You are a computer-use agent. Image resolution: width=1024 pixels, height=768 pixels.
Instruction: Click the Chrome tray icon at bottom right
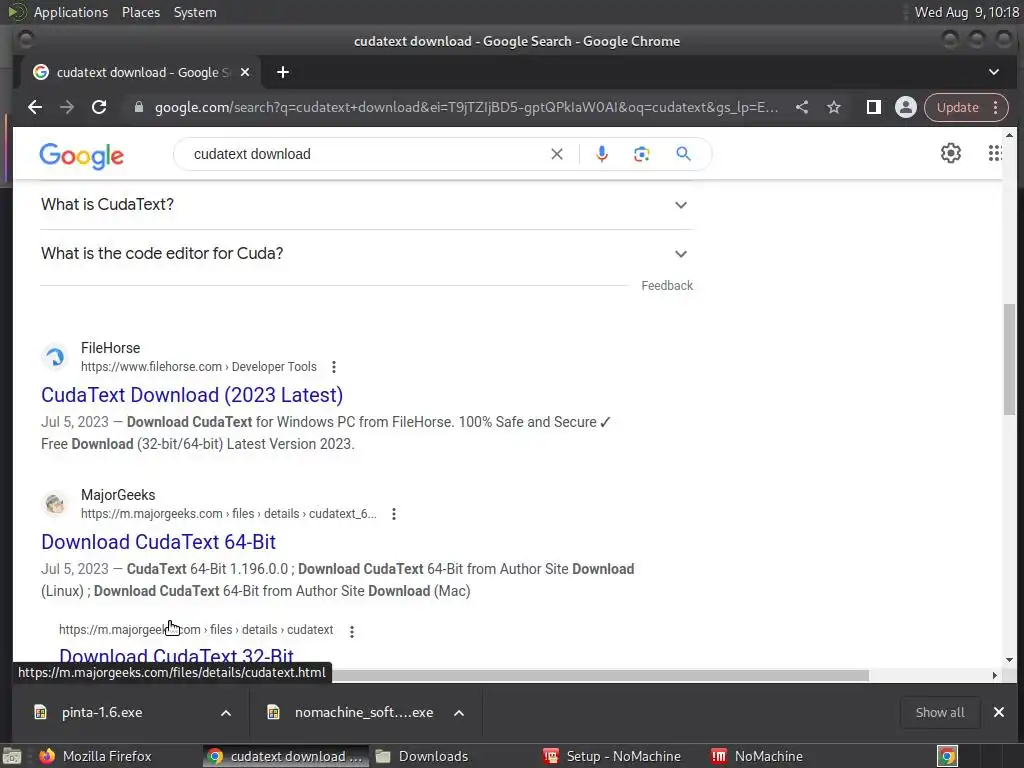tap(947, 756)
